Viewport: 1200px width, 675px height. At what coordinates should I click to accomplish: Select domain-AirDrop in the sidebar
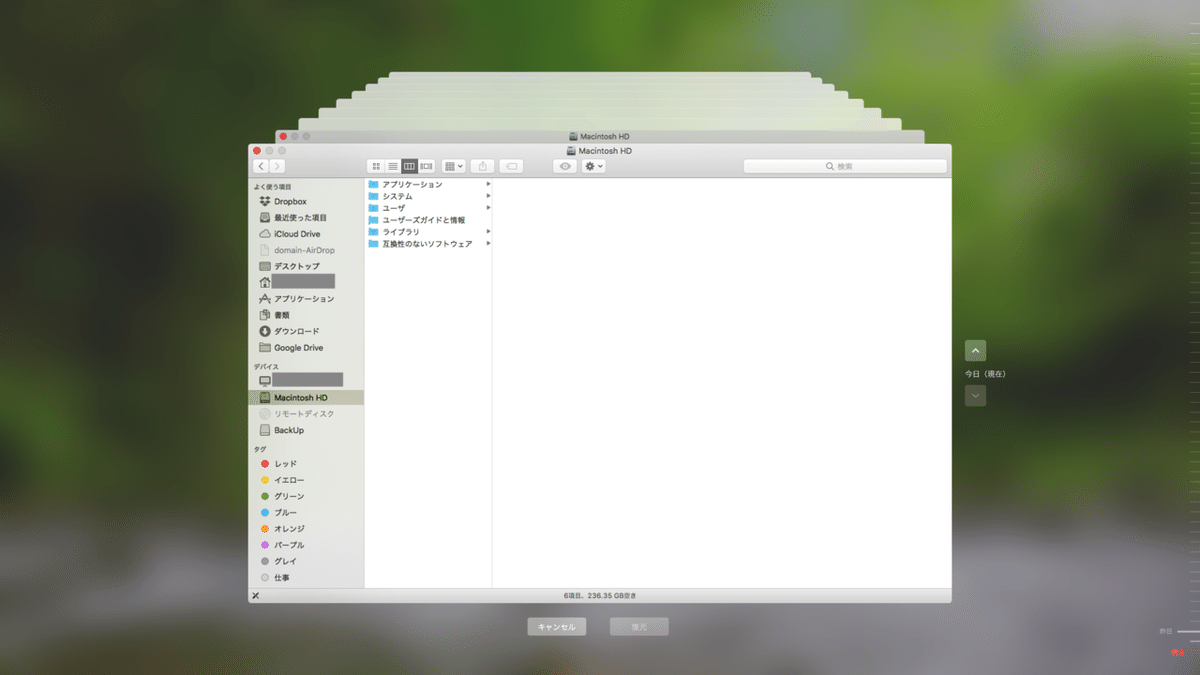pos(306,250)
